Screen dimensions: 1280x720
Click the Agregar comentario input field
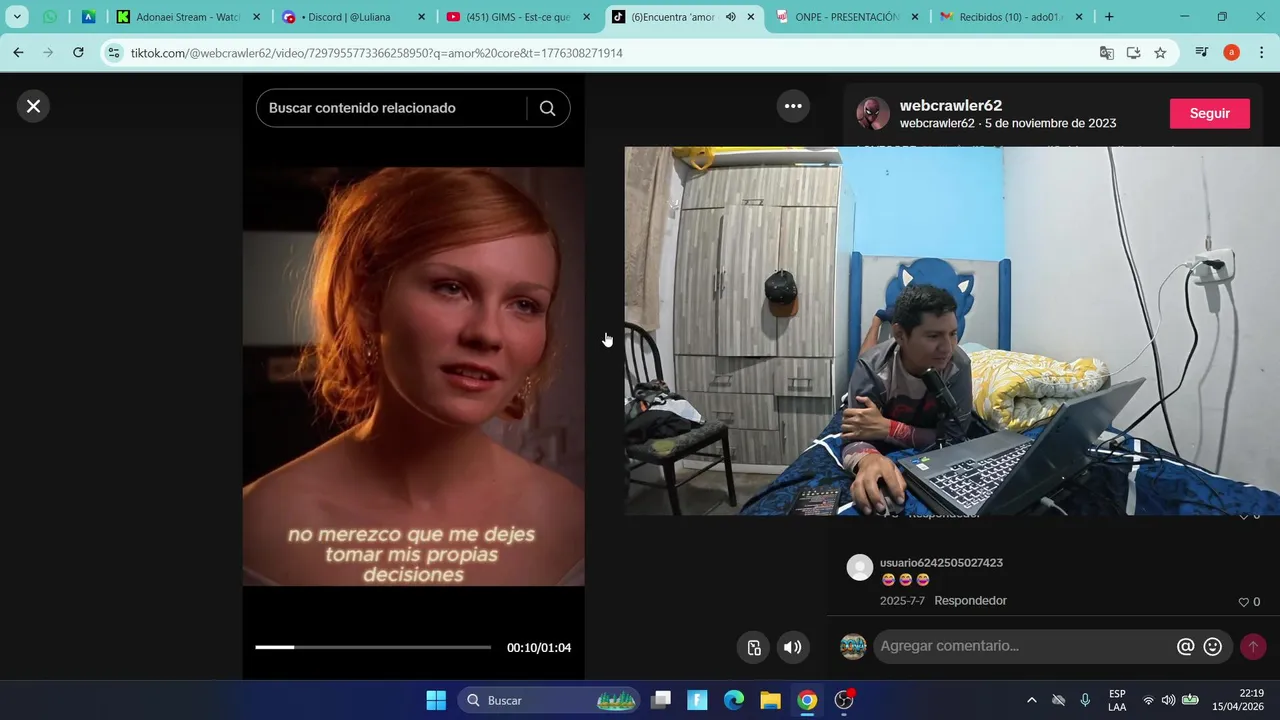[1023, 646]
